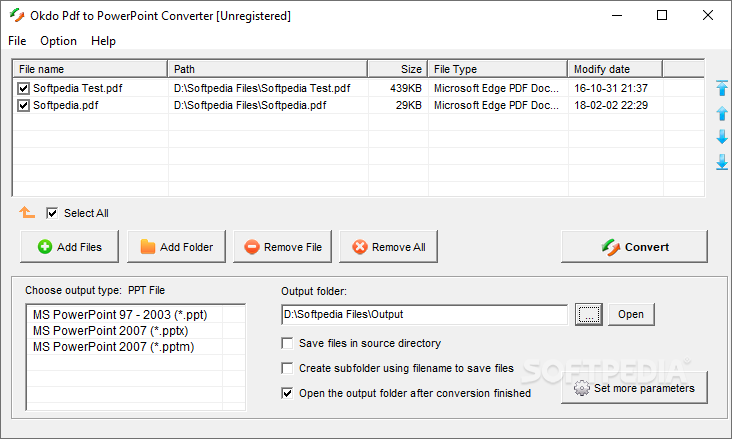The width and height of the screenshot is (732, 439).
Task: Click the 18-02-02 22:29 modify date
Action: click(611, 106)
